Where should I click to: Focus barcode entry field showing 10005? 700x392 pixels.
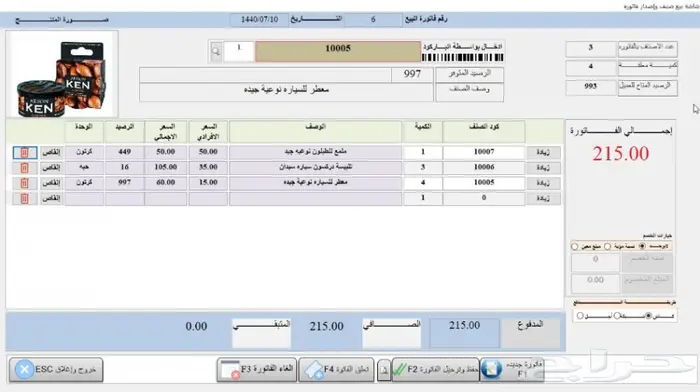point(338,51)
